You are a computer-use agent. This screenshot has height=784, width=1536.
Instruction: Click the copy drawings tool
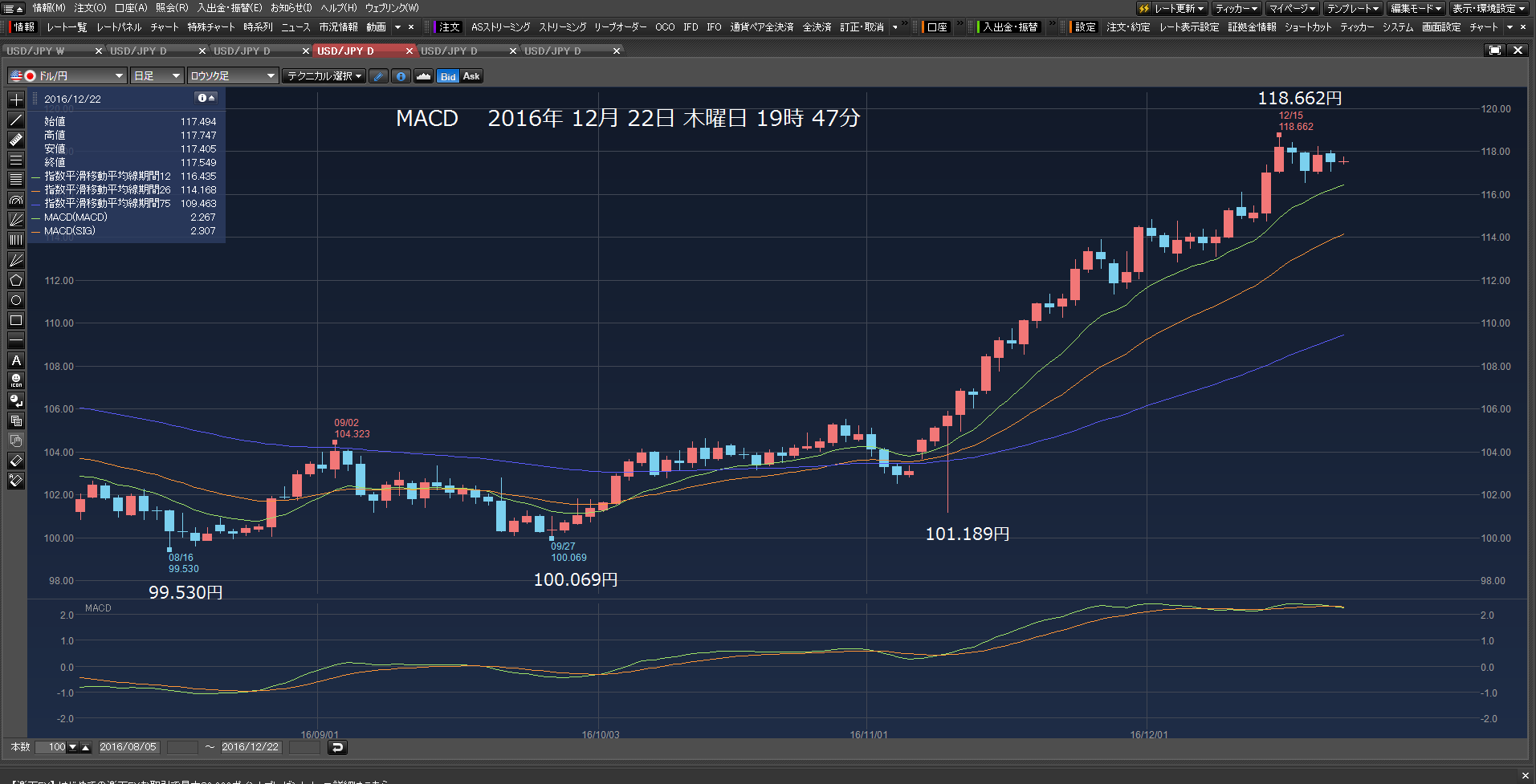coord(15,420)
